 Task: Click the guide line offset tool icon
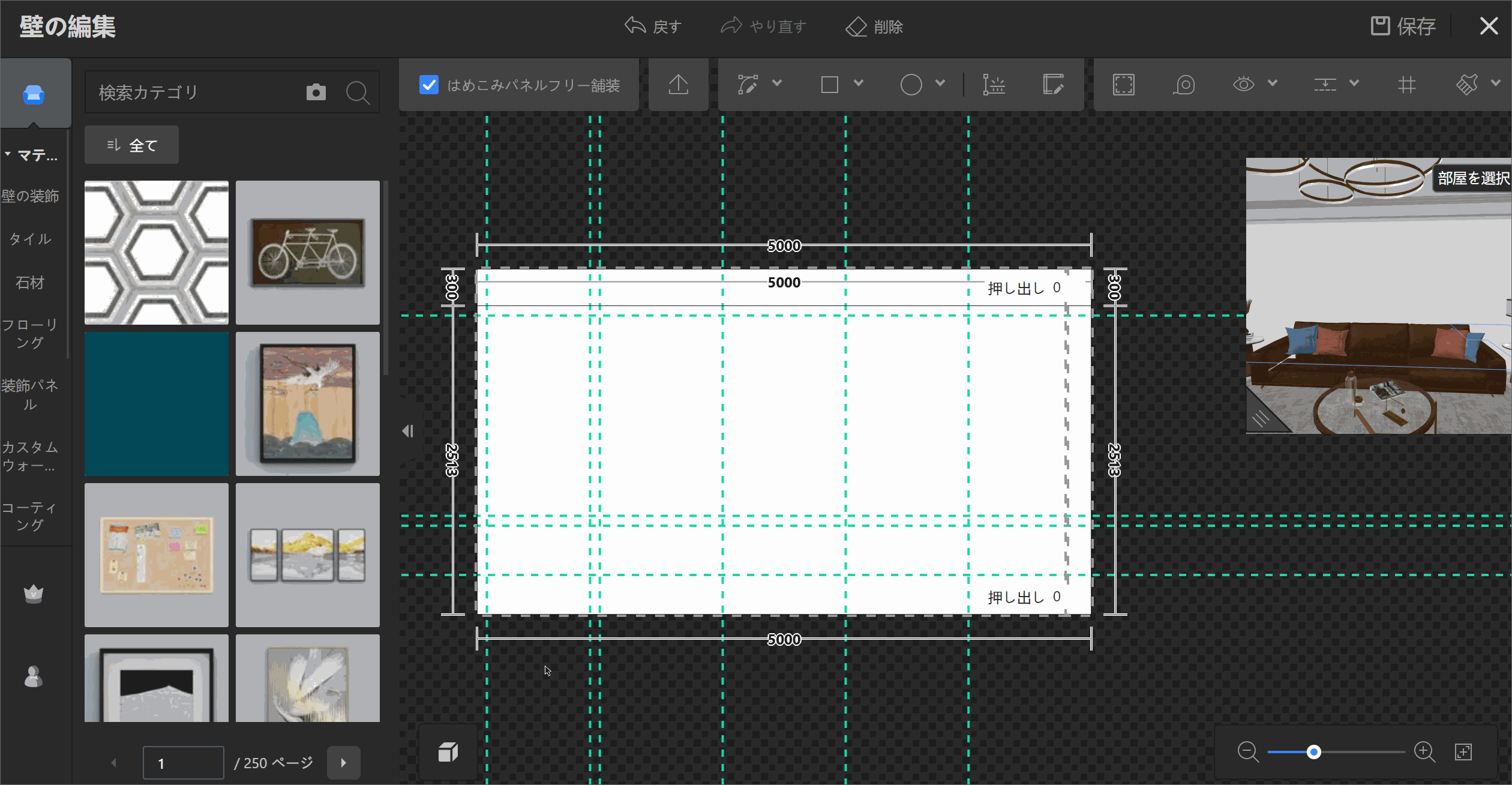pos(994,85)
